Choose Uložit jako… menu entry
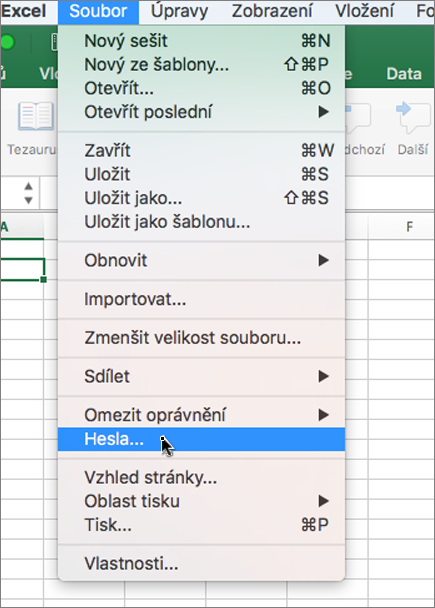The image size is (435, 608). 201,198
